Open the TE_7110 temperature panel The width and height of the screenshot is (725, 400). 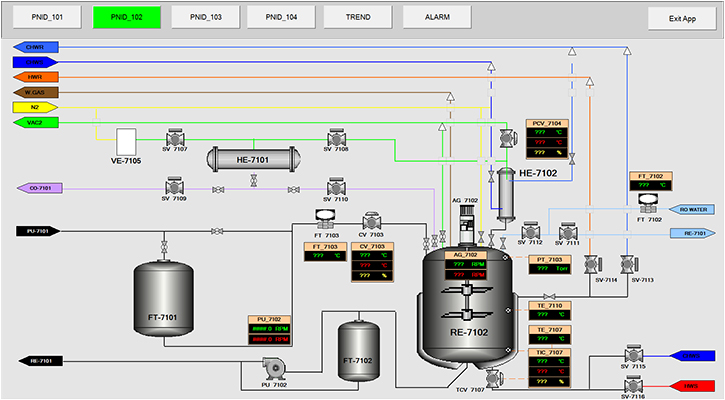click(550, 311)
